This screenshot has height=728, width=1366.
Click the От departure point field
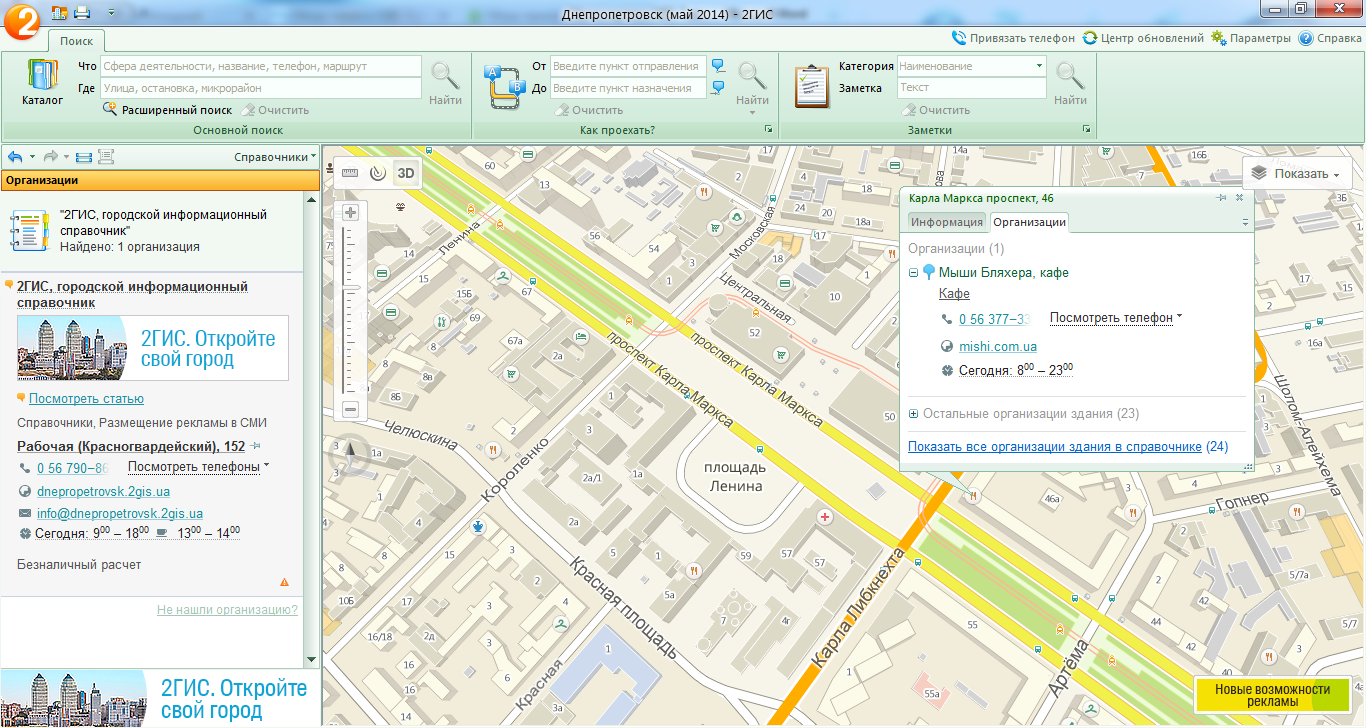[x=628, y=66]
